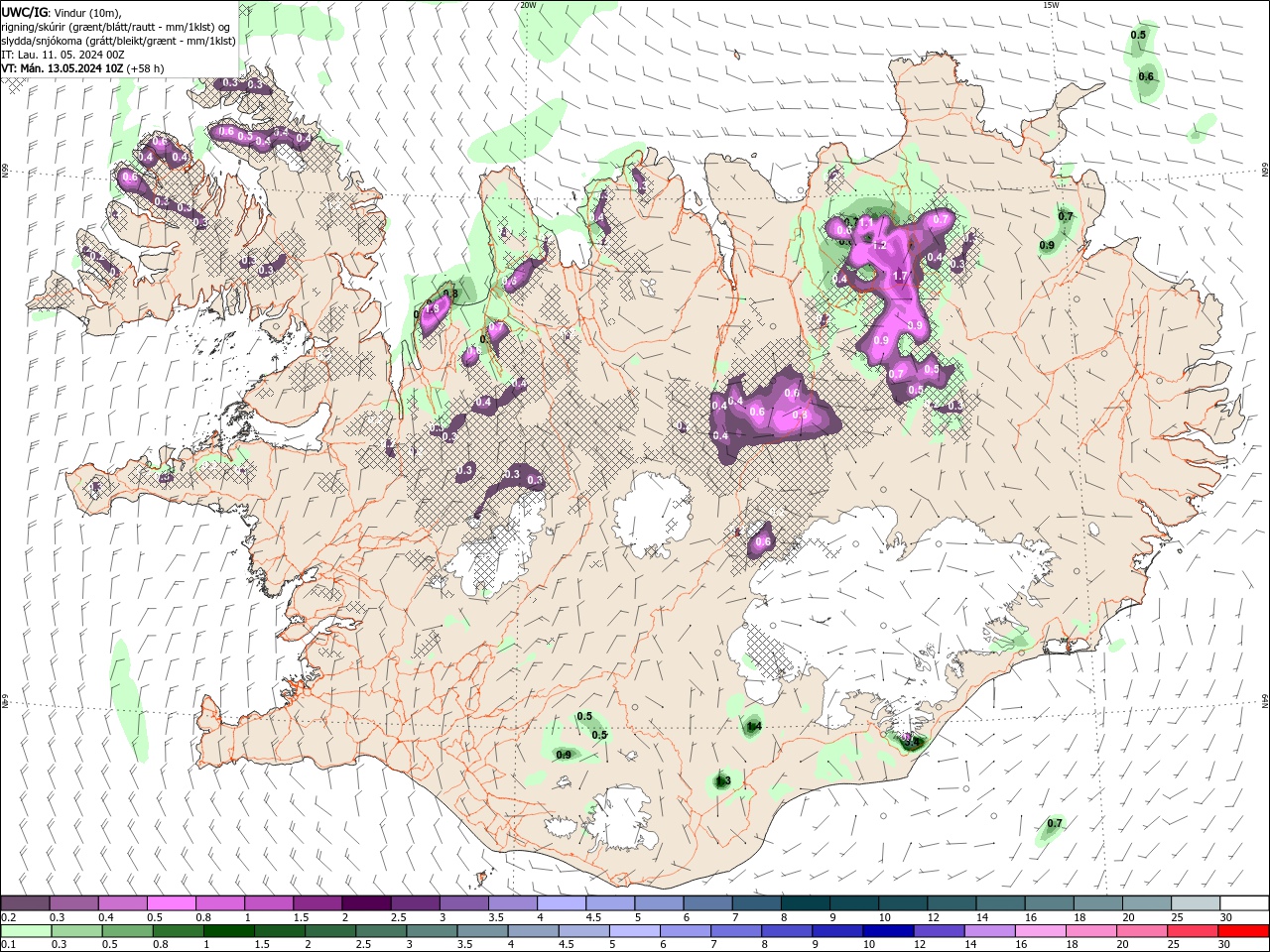Click the '1.4' rain value in south Iceland
Image resolution: width=1270 pixels, height=952 pixels.
753,727
